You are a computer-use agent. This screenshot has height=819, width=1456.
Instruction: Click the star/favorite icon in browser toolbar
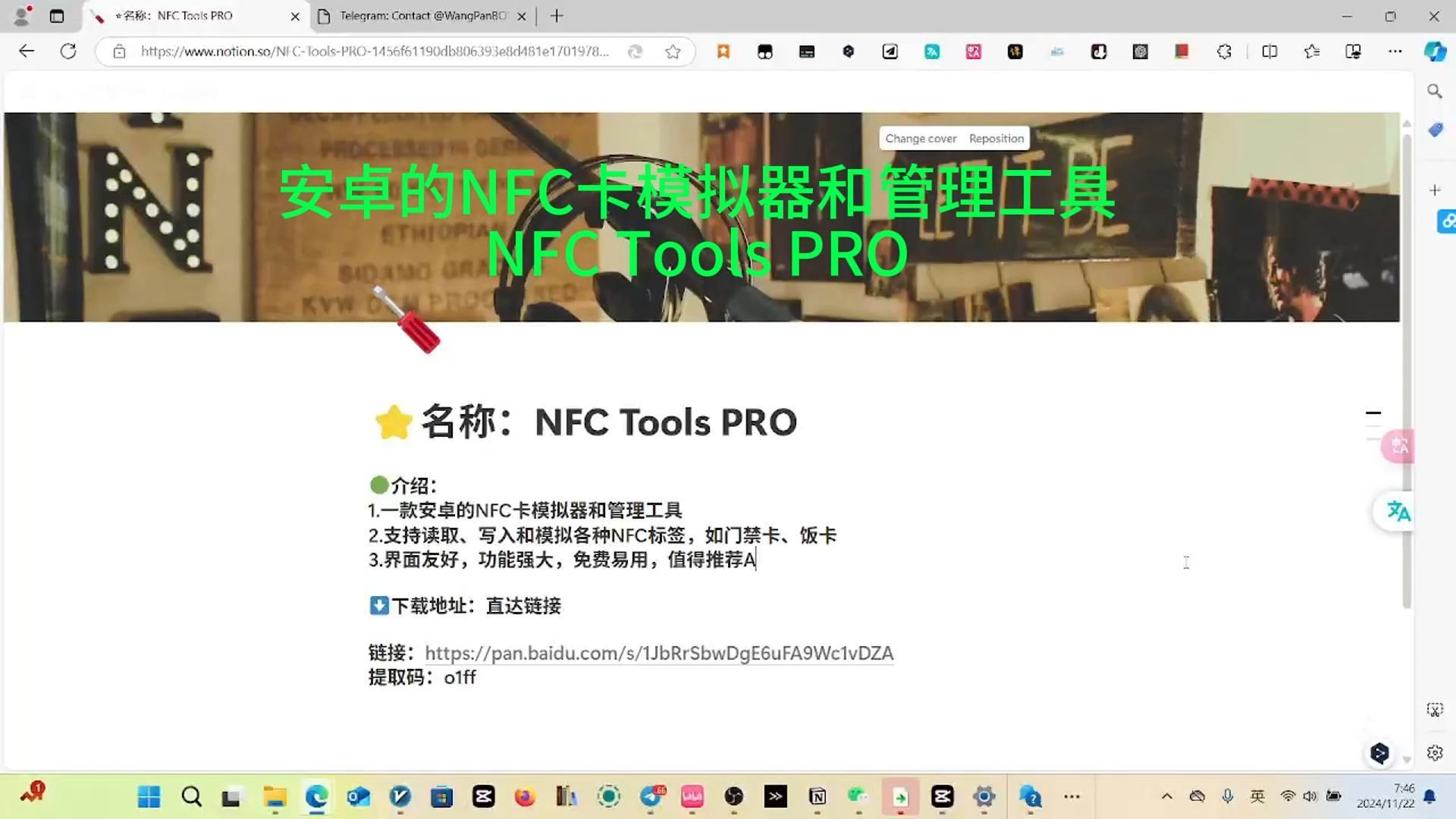point(674,51)
